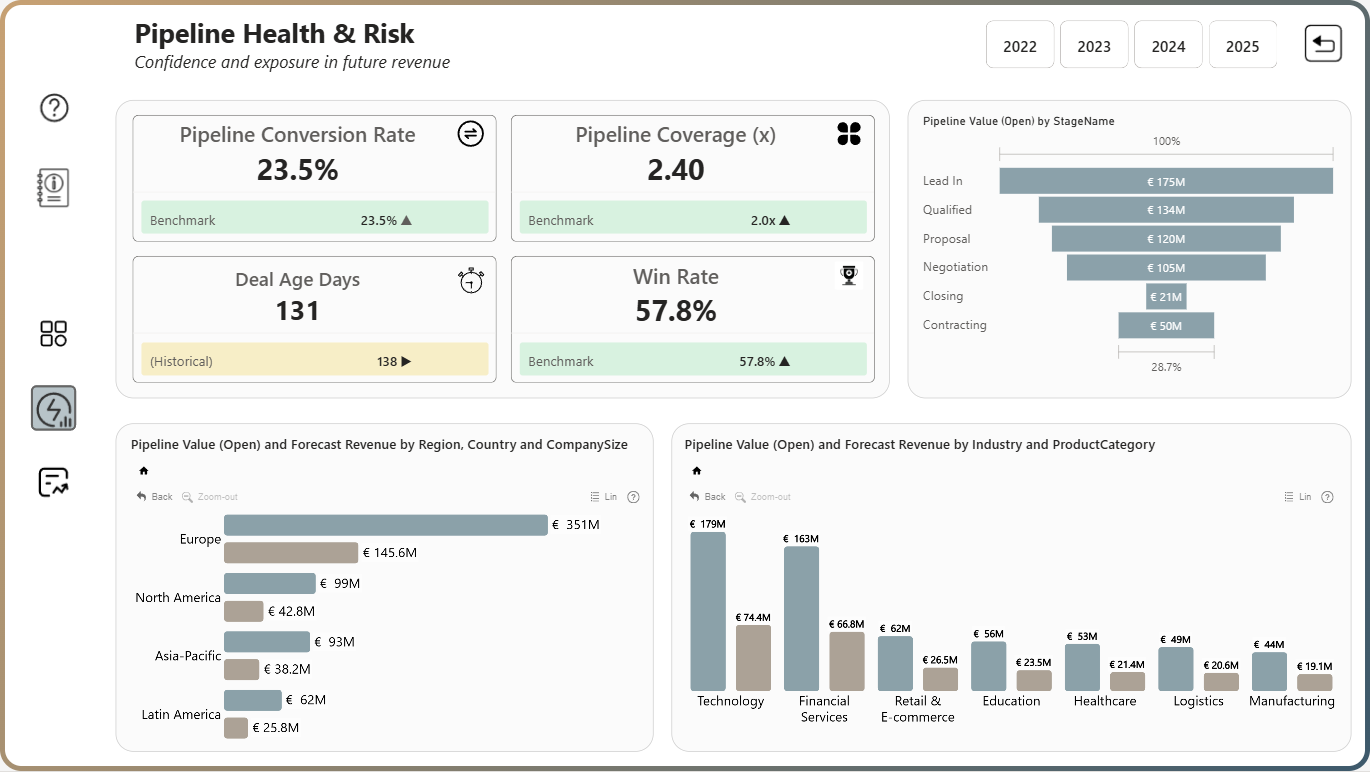Toggle Lin scale in Region chart
This screenshot has width=1370, height=772.
pyautogui.click(x=604, y=497)
